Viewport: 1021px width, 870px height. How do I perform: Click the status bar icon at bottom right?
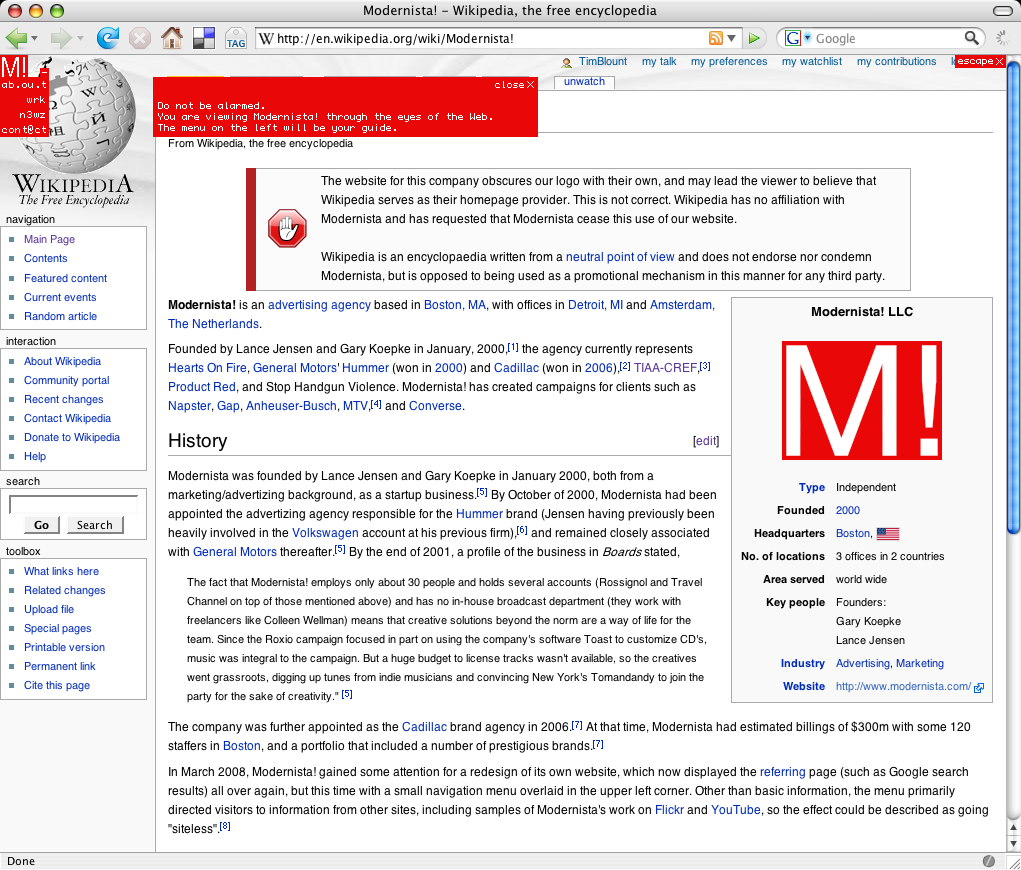tap(988, 861)
